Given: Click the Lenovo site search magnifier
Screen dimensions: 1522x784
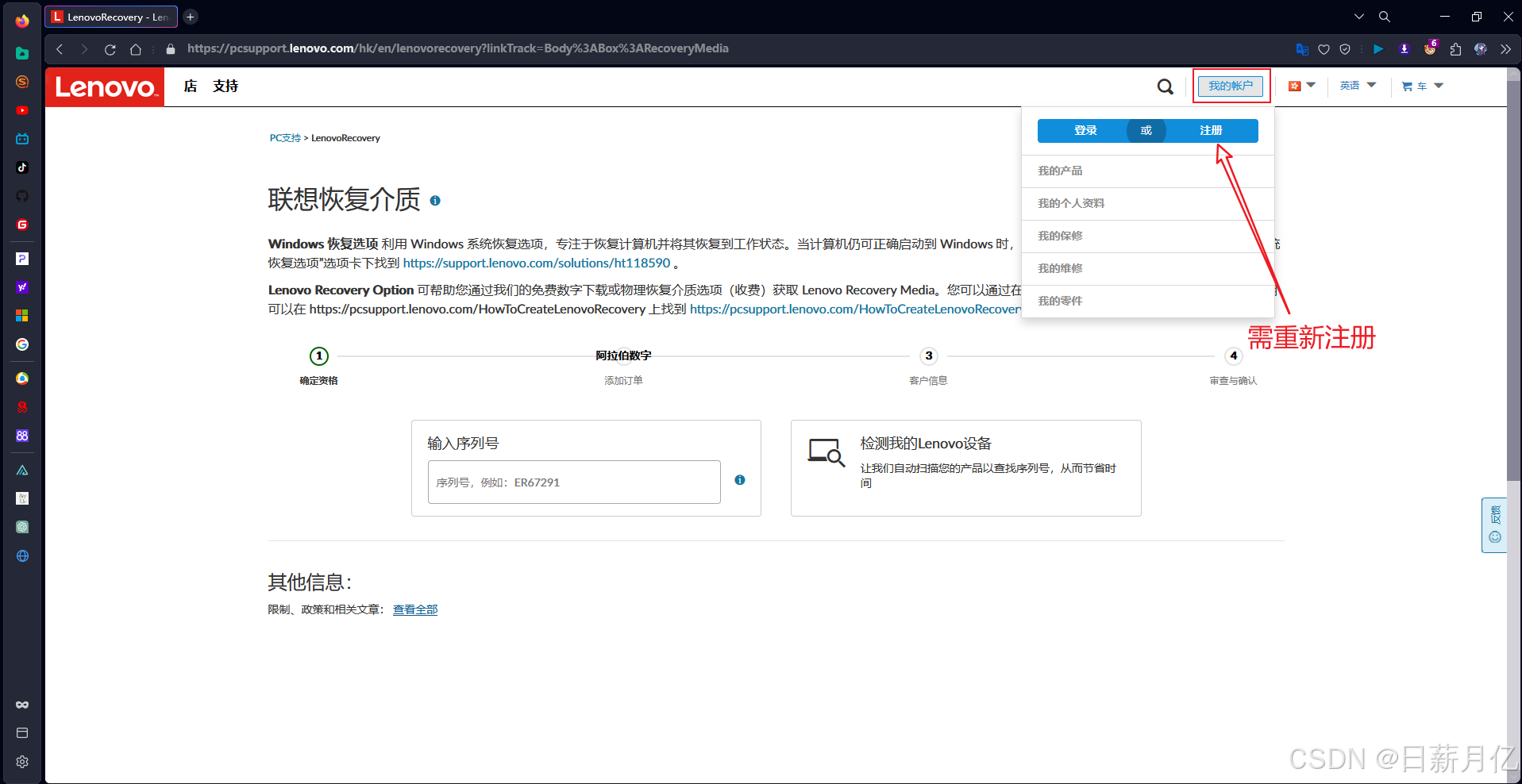Looking at the screenshot, I should pyautogui.click(x=1165, y=86).
